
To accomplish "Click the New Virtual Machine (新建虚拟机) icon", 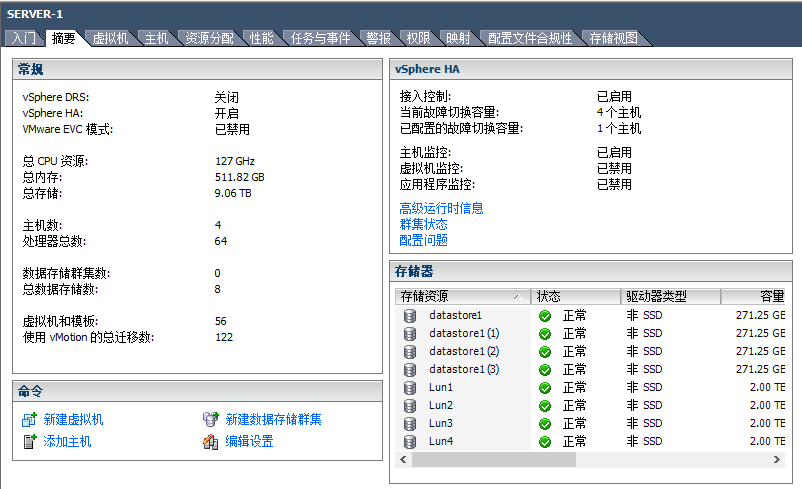I will click(x=29, y=419).
